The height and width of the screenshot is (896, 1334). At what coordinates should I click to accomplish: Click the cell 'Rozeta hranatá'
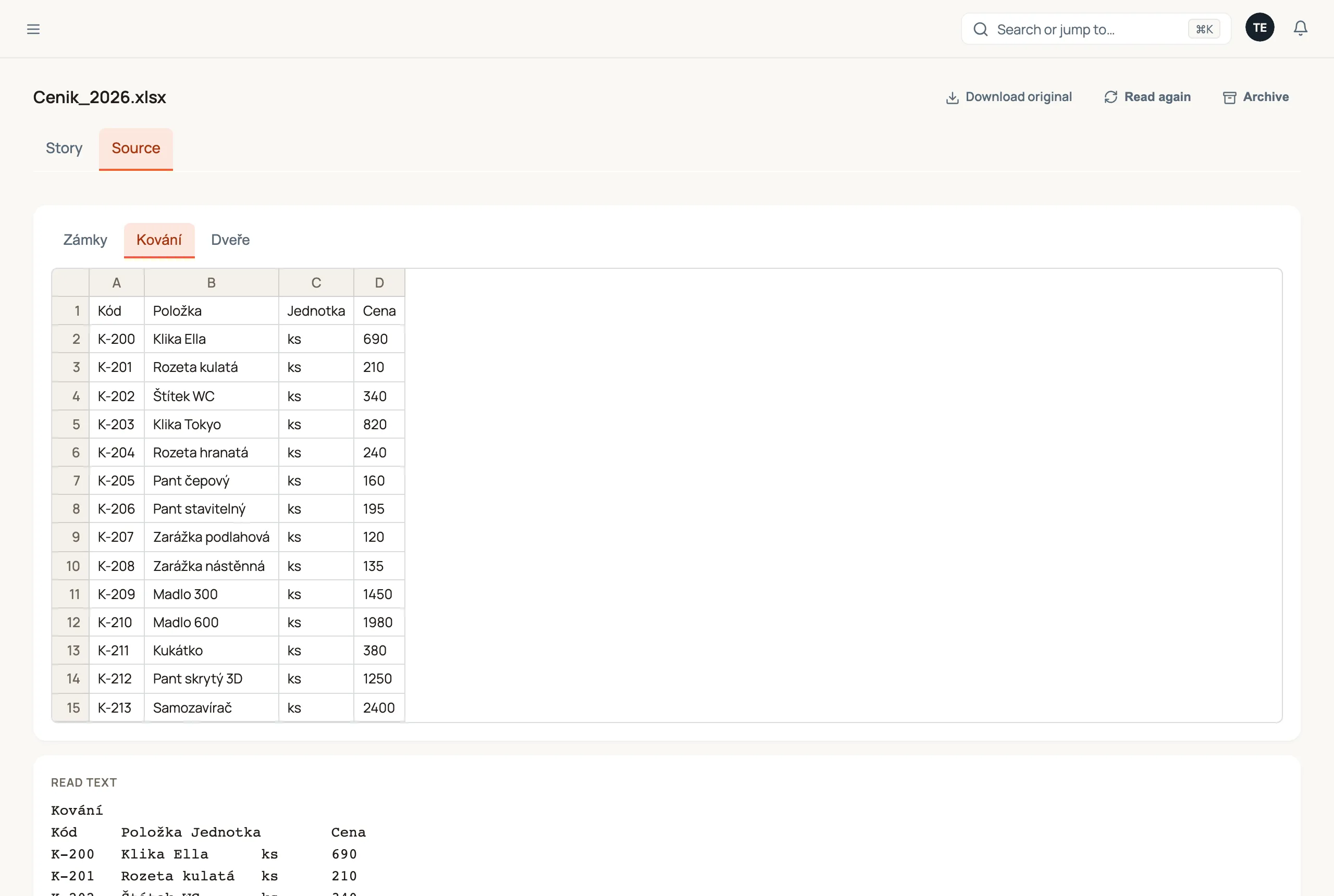tap(212, 453)
